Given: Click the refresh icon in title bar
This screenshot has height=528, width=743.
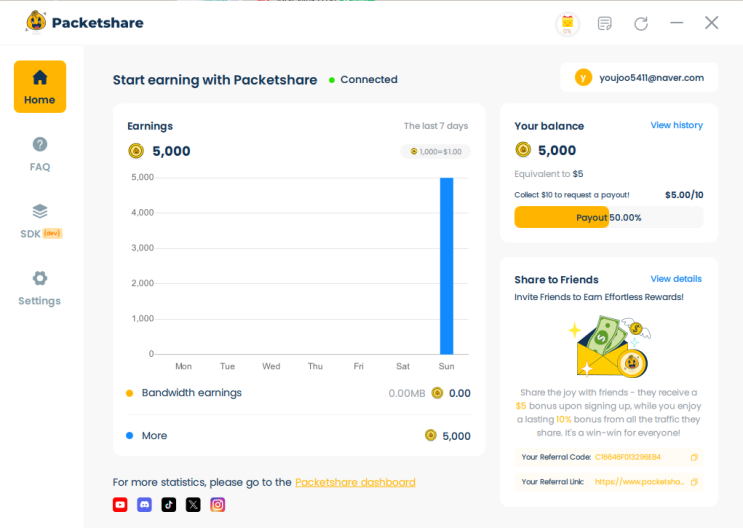Looking at the screenshot, I should (x=641, y=23).
